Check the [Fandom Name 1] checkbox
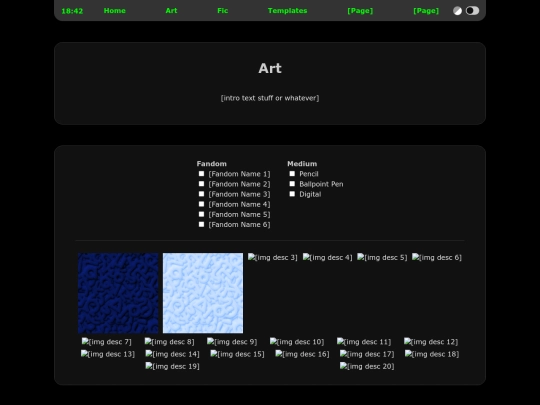The height and width of the screenshot is (405, 540). coord(201,174)
